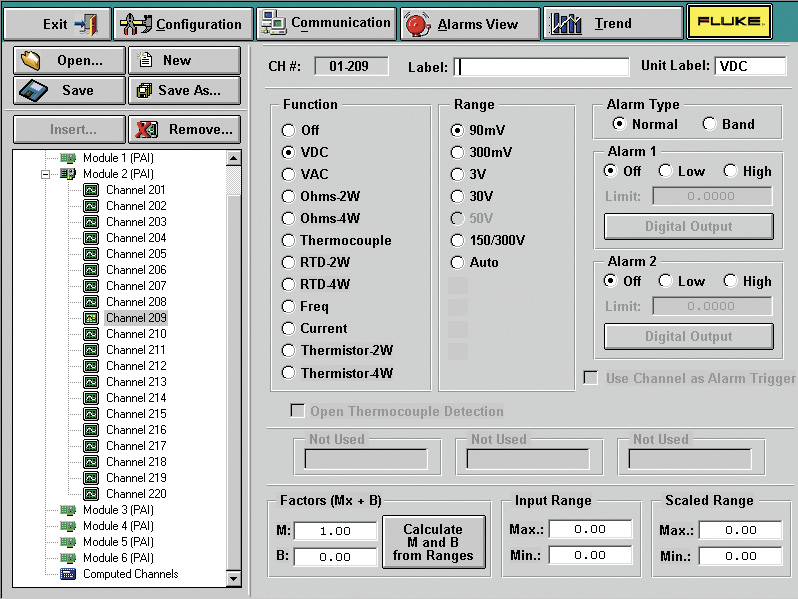Click the Unit Label field
Viewport: 798px width, 599px height.
(751, 66)
